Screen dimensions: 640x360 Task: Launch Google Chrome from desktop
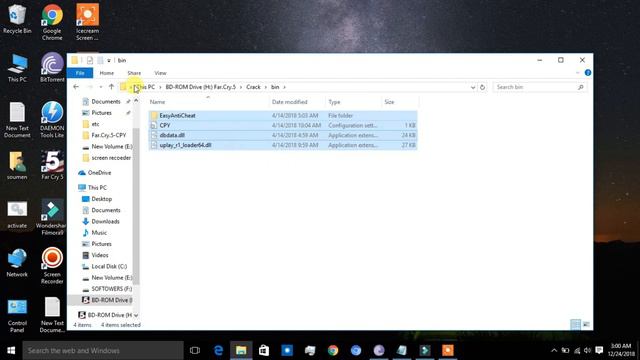coord(52,22)
